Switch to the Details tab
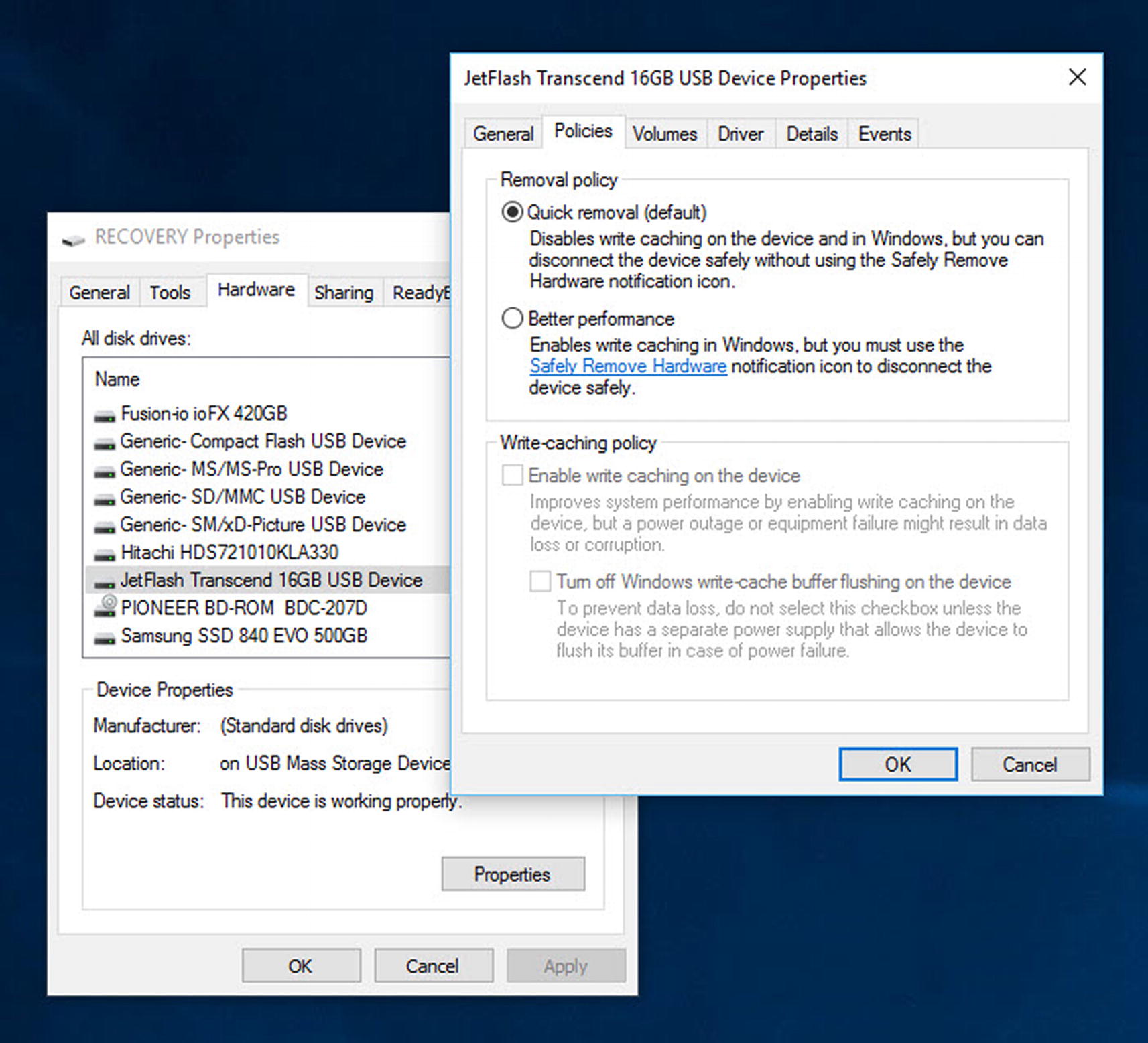The width and height of the screenshot is (1148, 1043). coord(812,134)
